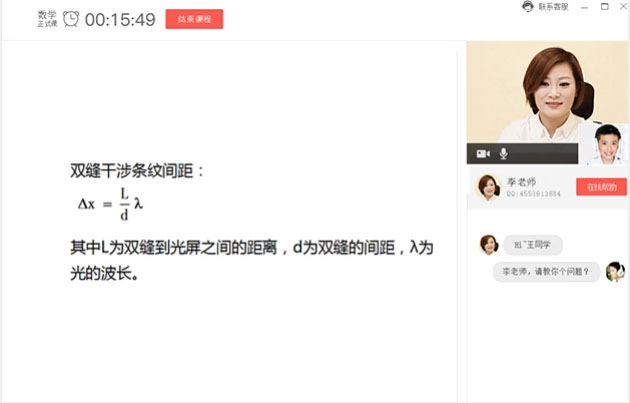Click the Δx formula on the whiteboard
Image resolution: width=630 pixels, height=403 pixels.
pos(110,204)
